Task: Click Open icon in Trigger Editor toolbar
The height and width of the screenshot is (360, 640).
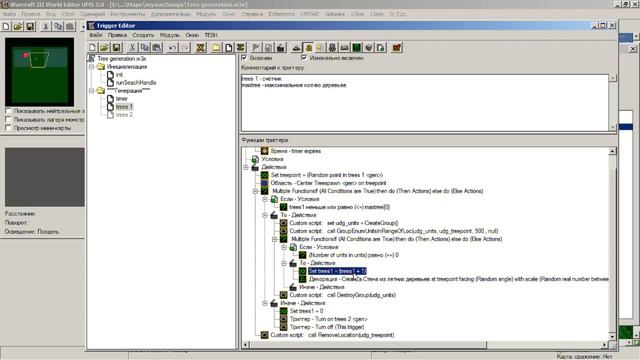Action: click(104, 48)
